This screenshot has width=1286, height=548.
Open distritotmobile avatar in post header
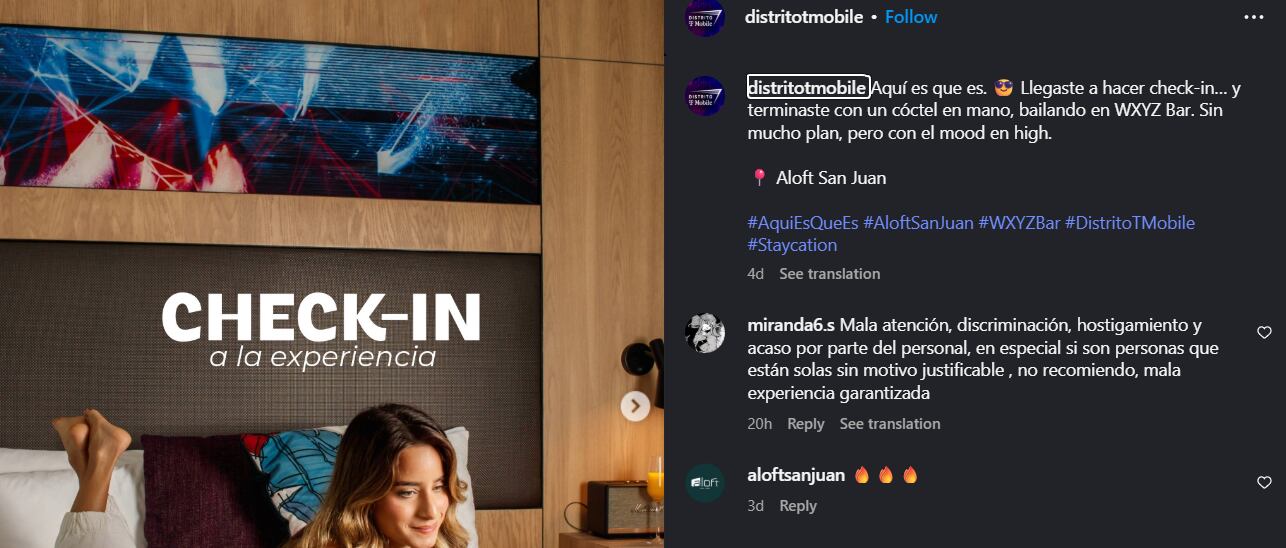point(705,17)
